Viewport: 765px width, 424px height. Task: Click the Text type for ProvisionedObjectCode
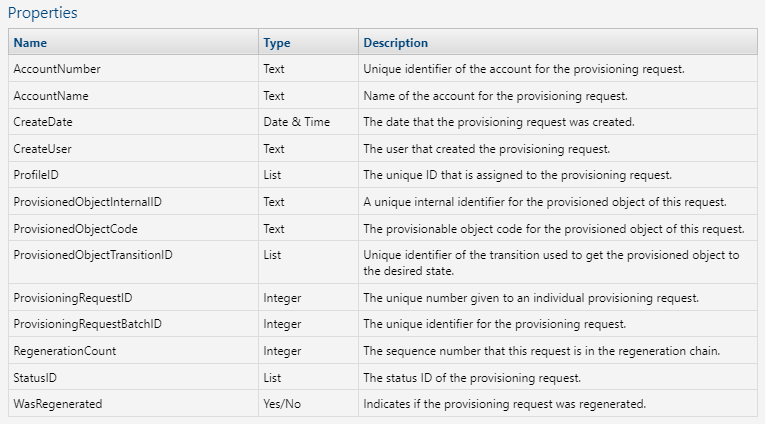click(274, 229)
